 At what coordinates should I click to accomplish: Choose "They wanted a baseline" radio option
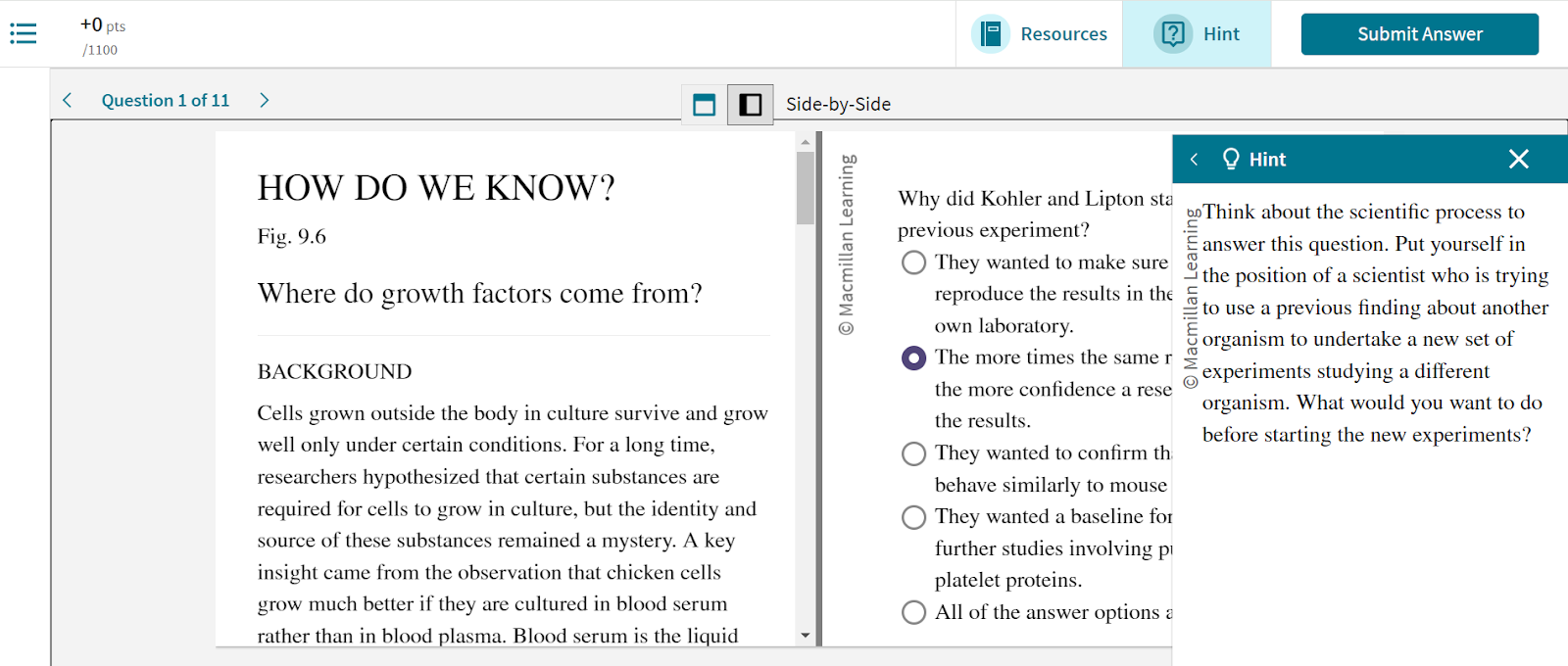point(913,517)
